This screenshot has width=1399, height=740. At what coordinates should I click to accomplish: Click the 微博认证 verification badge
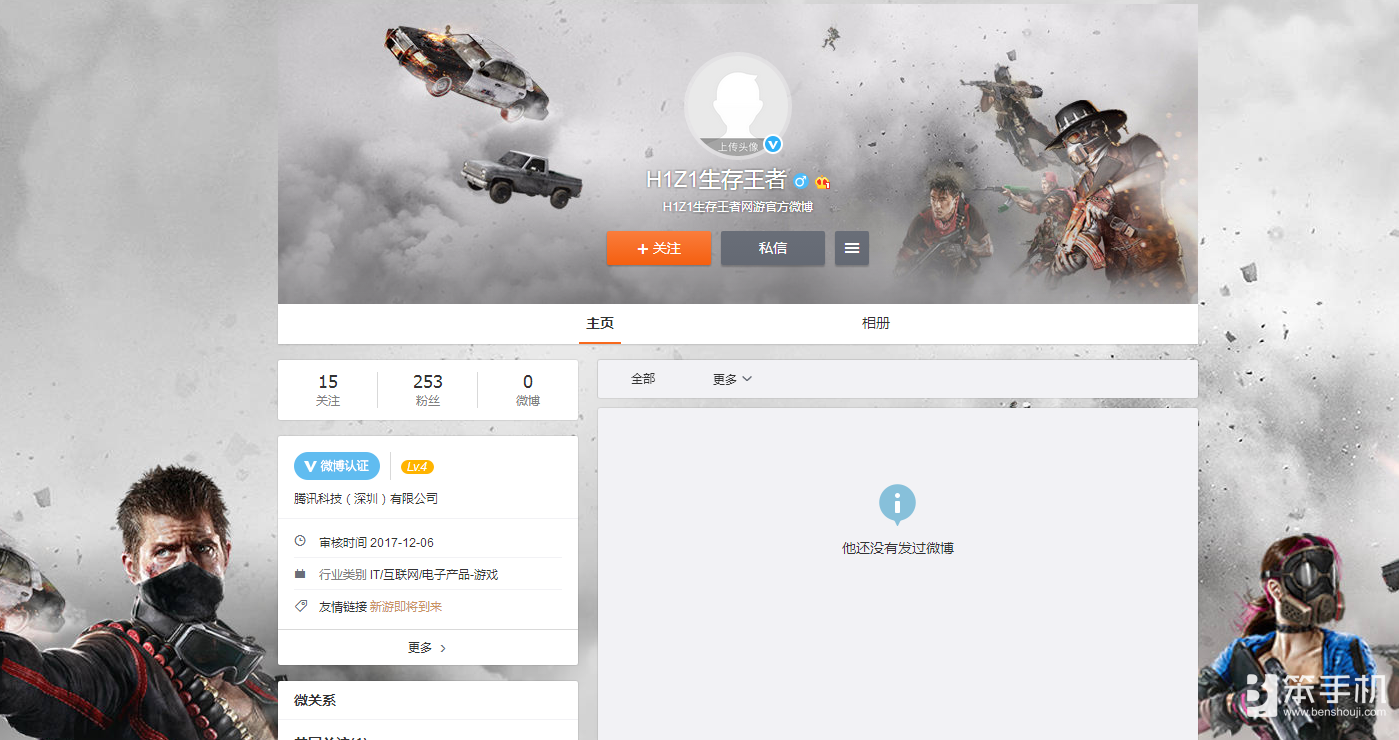(337, 466)
